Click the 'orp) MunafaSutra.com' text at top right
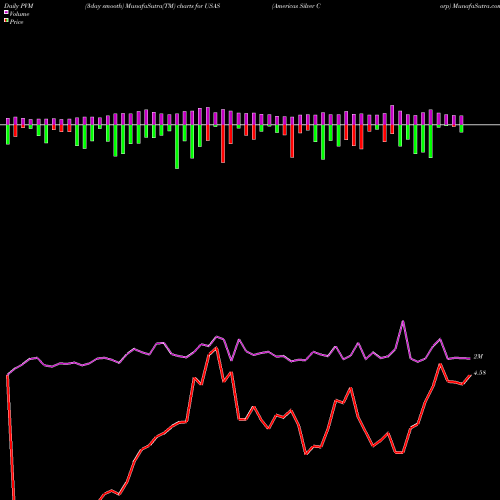 pyautogui.click(x=470, y=6)
